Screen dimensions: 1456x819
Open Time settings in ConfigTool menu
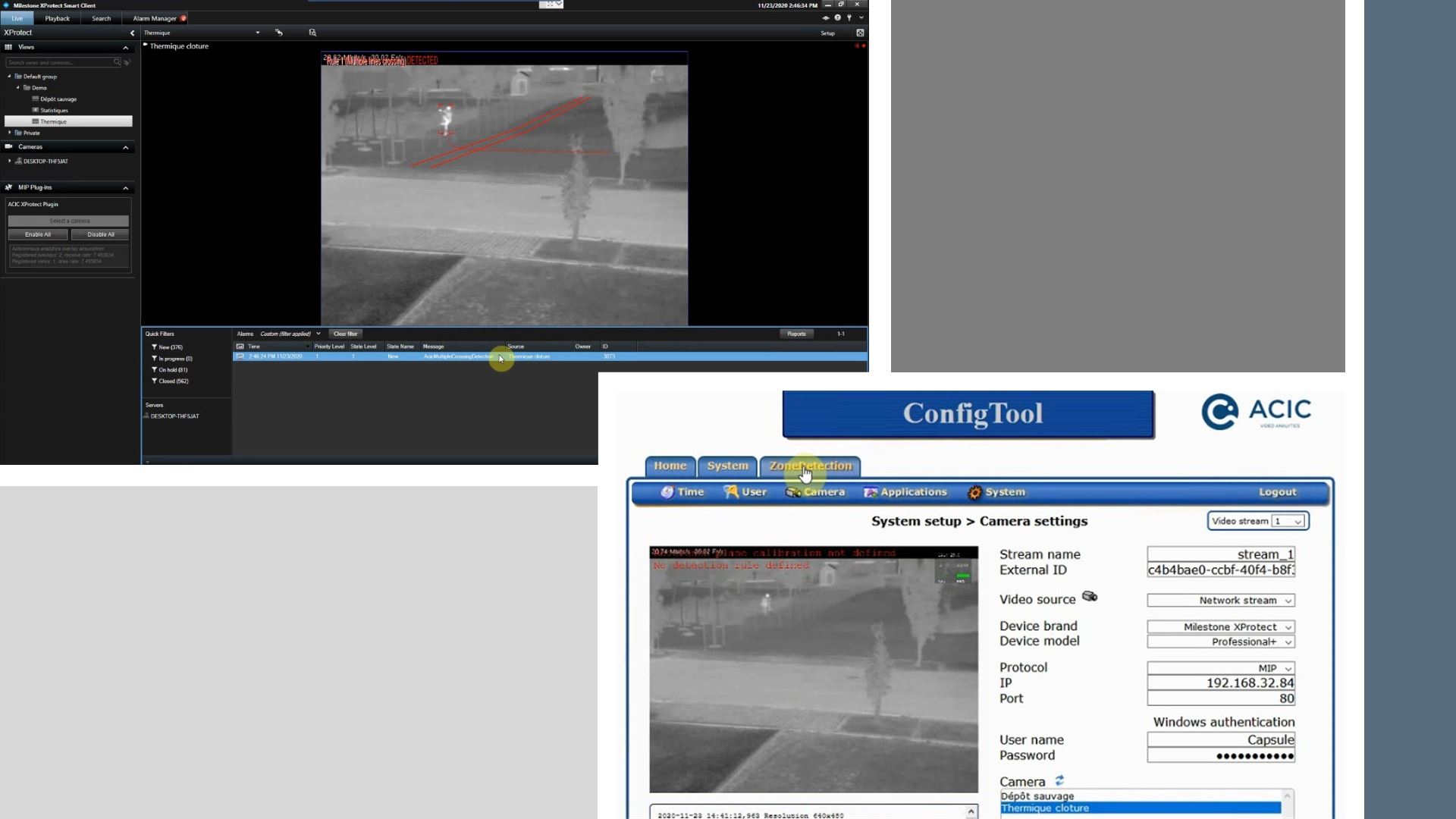(x=682, y=492)
